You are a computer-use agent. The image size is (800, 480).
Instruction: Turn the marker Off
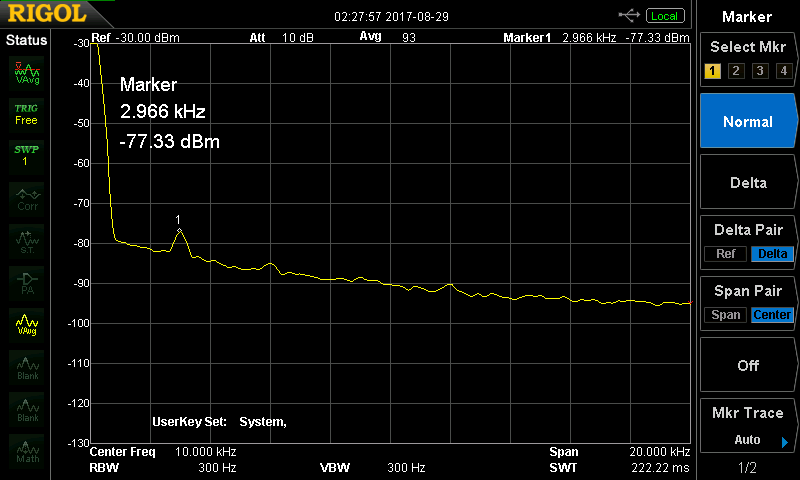click(x=747, y=365)
